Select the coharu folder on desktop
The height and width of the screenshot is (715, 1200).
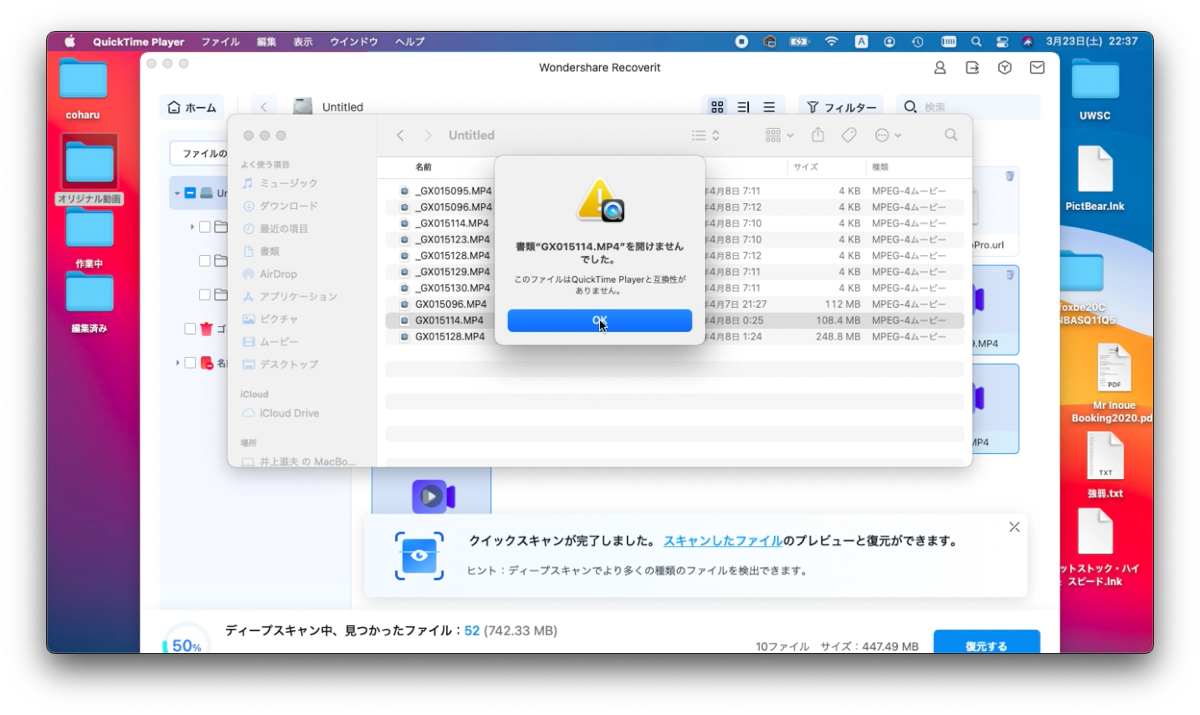coord(83,89)
